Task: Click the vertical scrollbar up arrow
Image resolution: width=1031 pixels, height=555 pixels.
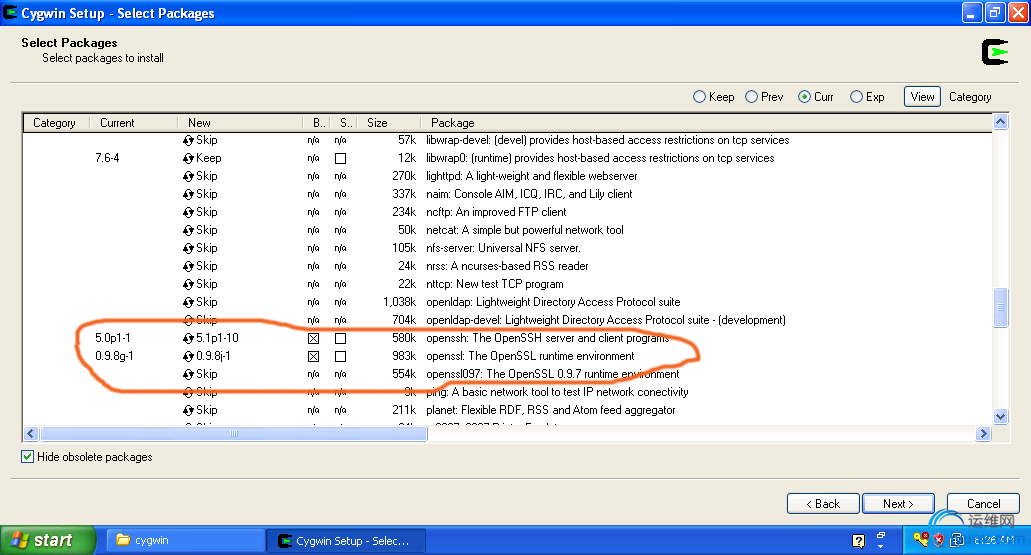Action: [x=1000, y=122]
